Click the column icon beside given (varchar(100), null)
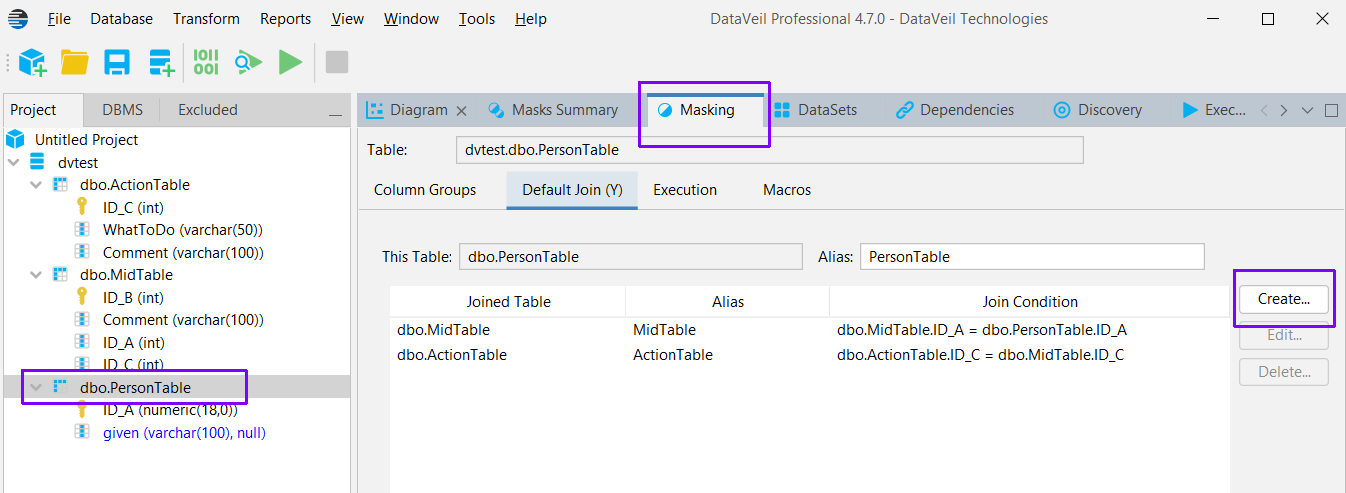 click(x=82, y=432)
